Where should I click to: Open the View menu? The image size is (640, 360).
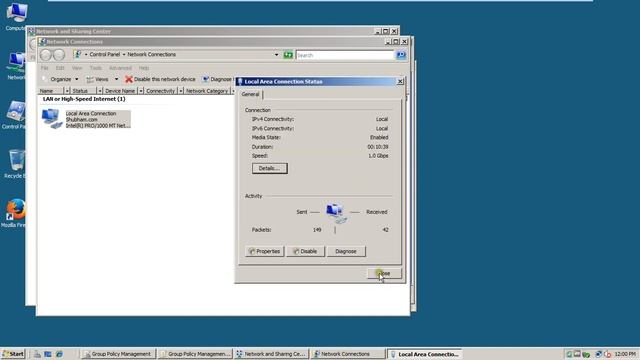click(x=77, y=68)
